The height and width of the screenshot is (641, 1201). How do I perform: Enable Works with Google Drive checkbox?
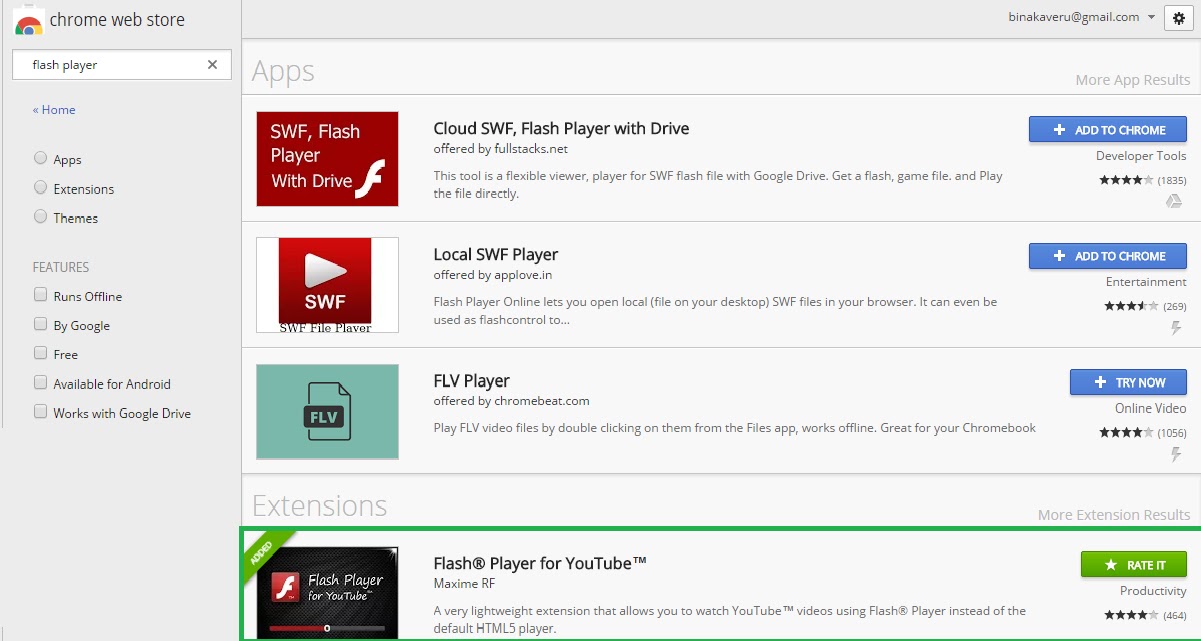(x=41, y=411)
